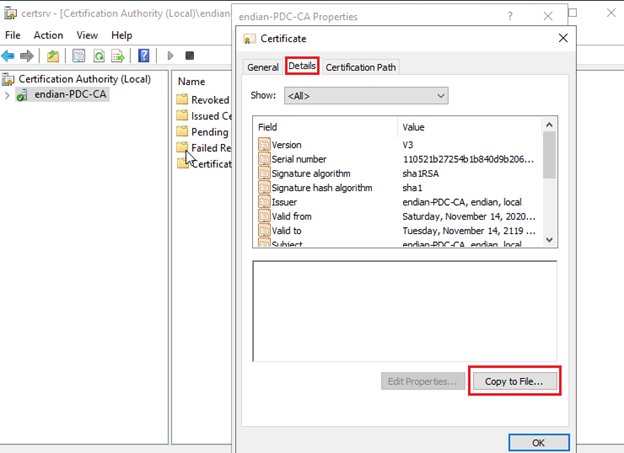Viewport: 624px width, 453px height.
Task: Click the Valid from field icon
Action: tap(264, 216)
